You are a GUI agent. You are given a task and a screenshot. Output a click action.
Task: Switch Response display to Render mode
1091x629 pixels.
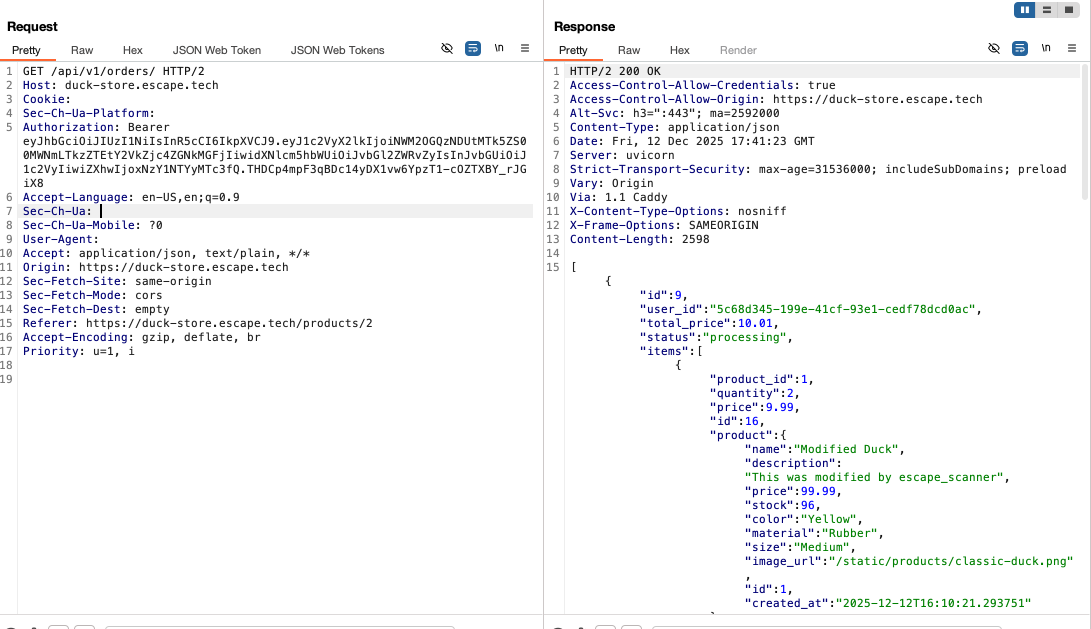pyautogui.click(x=737, y=49)
